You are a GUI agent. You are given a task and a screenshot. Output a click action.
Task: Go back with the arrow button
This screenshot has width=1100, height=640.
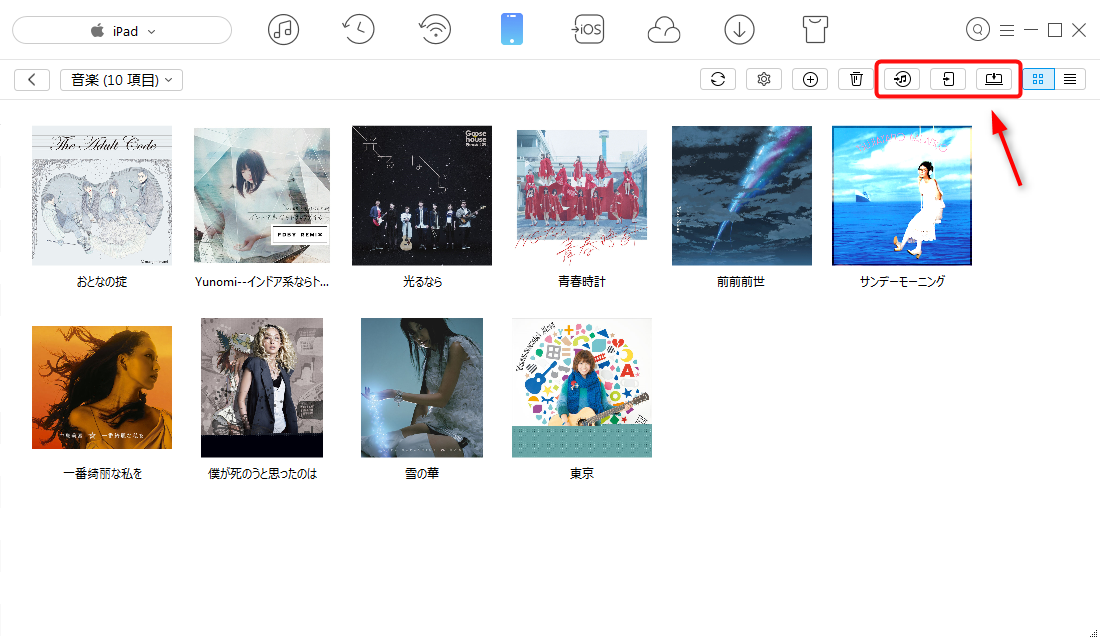click(32, 79)
